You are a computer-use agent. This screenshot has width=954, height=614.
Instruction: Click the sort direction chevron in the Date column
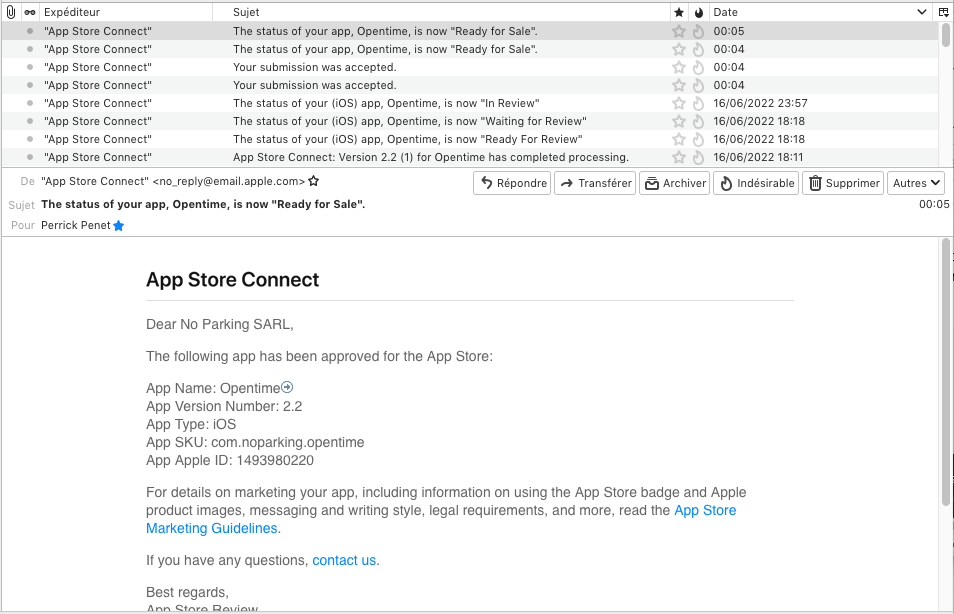click(x=922, y=12)
